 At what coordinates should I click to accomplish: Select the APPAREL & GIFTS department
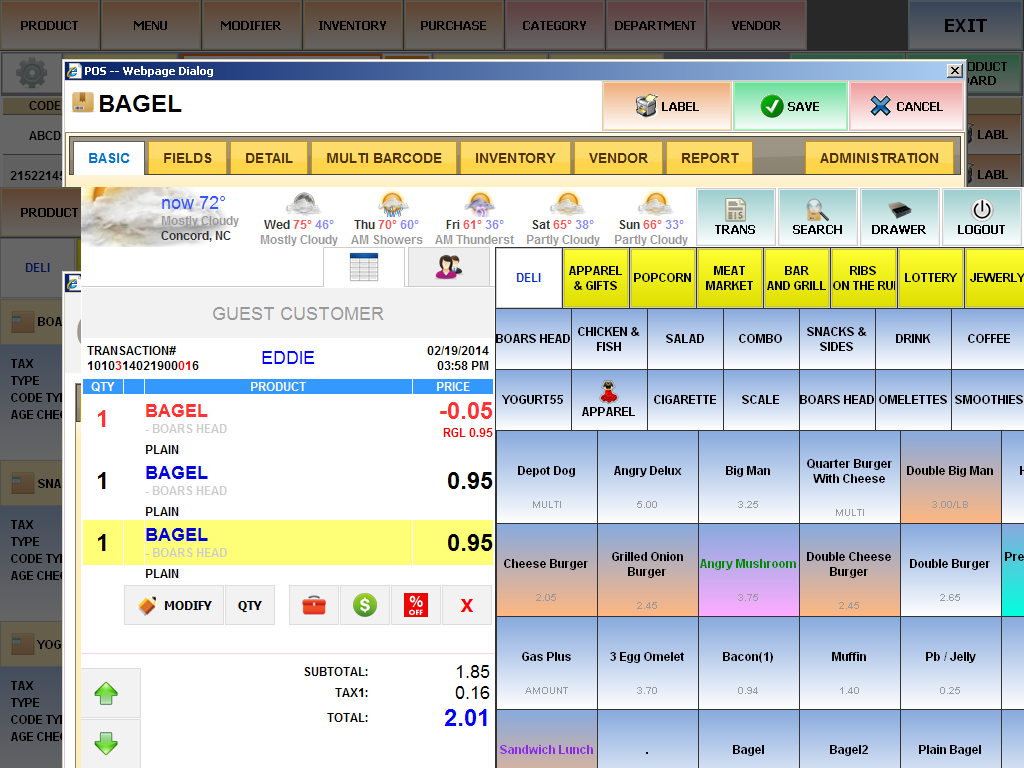[596, 278]
